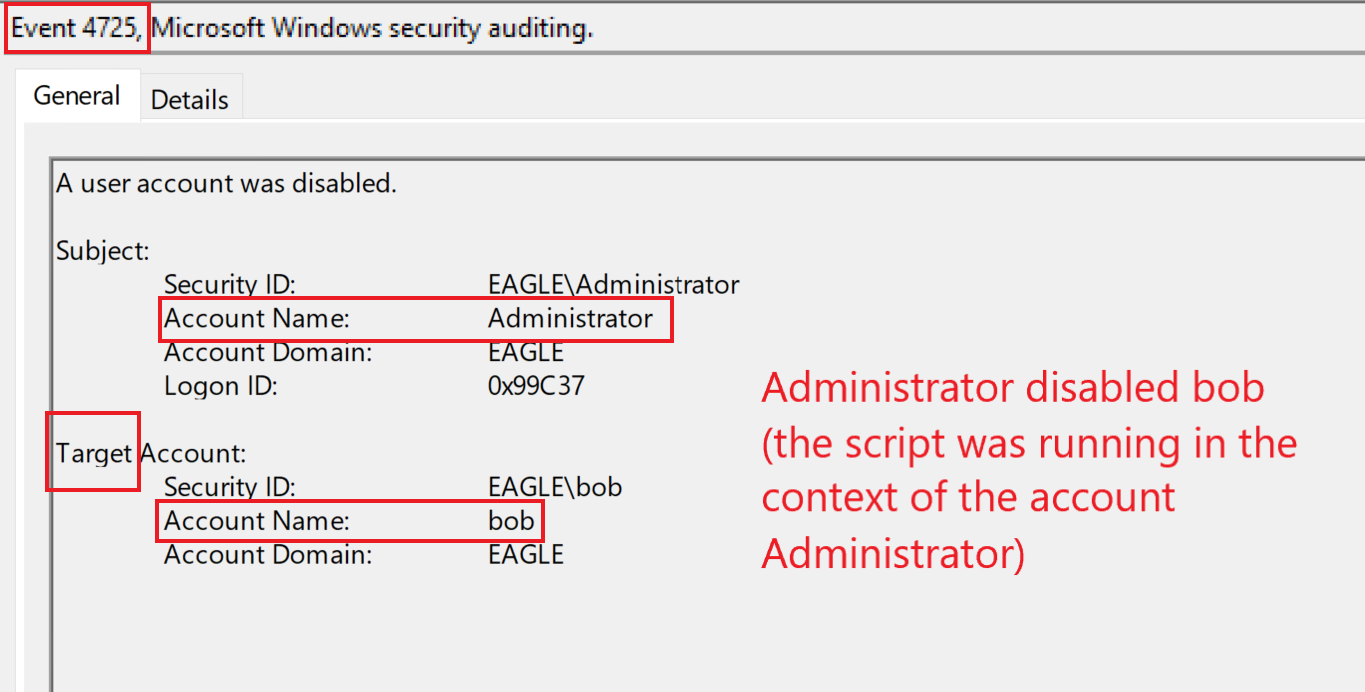Viewport: 1365px width, 692px height.
Task: Click the Target Account's Account Name label
Action: 256,521
